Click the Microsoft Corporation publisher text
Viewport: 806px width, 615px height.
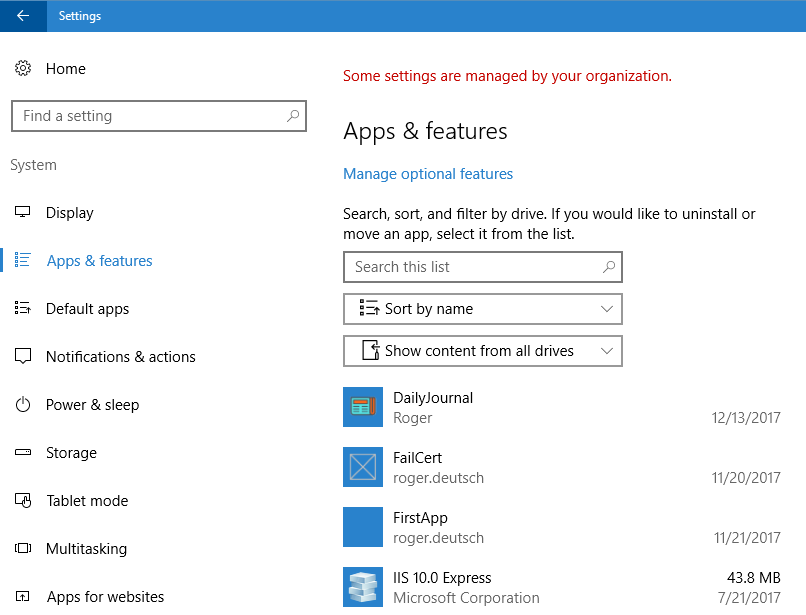click(466, 598)
